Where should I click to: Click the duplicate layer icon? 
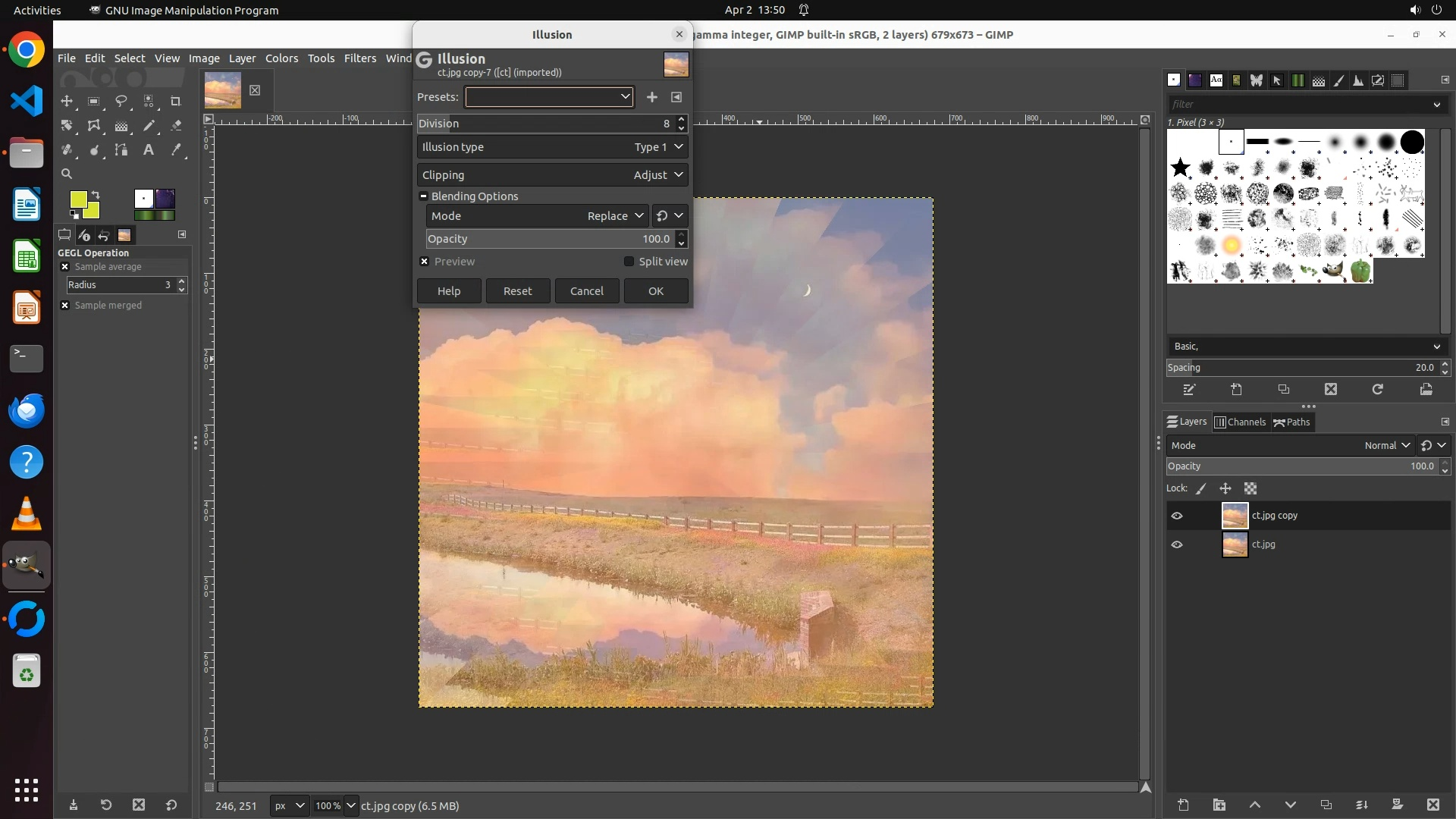click(x=1326, y=805)
